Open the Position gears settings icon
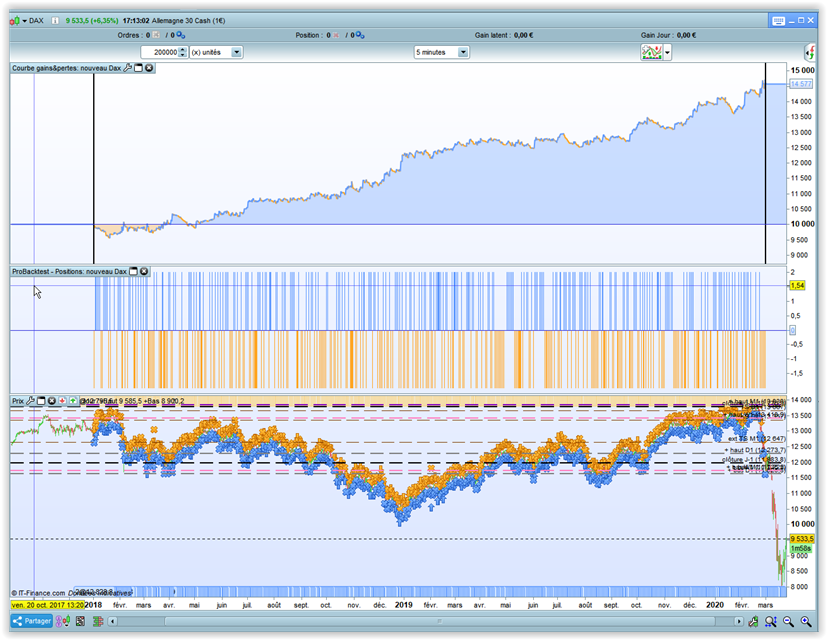This screenshot has width=827, height=640. pyautogui.click(x=360, y=35)
